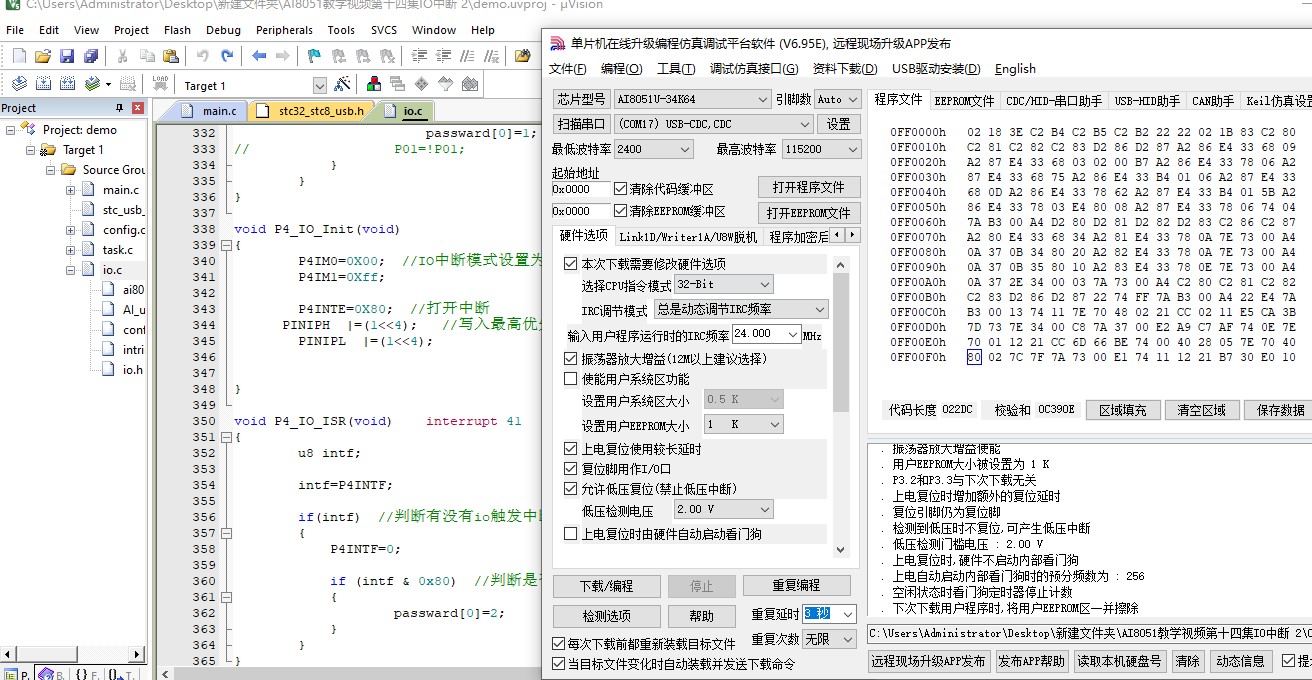Save the current file via floppy icon
This screenshot has width=1312, height=680.
(x=67, y=56)
